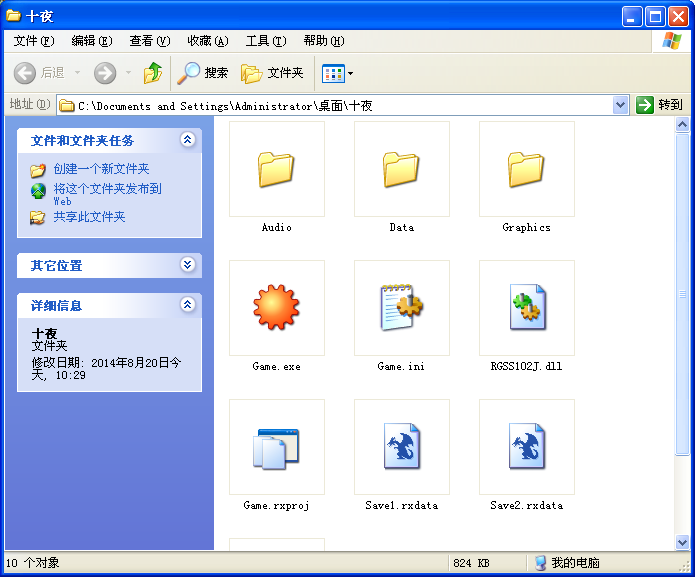
Task: Click the Graphics folder name label
Action: tap(527, 227)
